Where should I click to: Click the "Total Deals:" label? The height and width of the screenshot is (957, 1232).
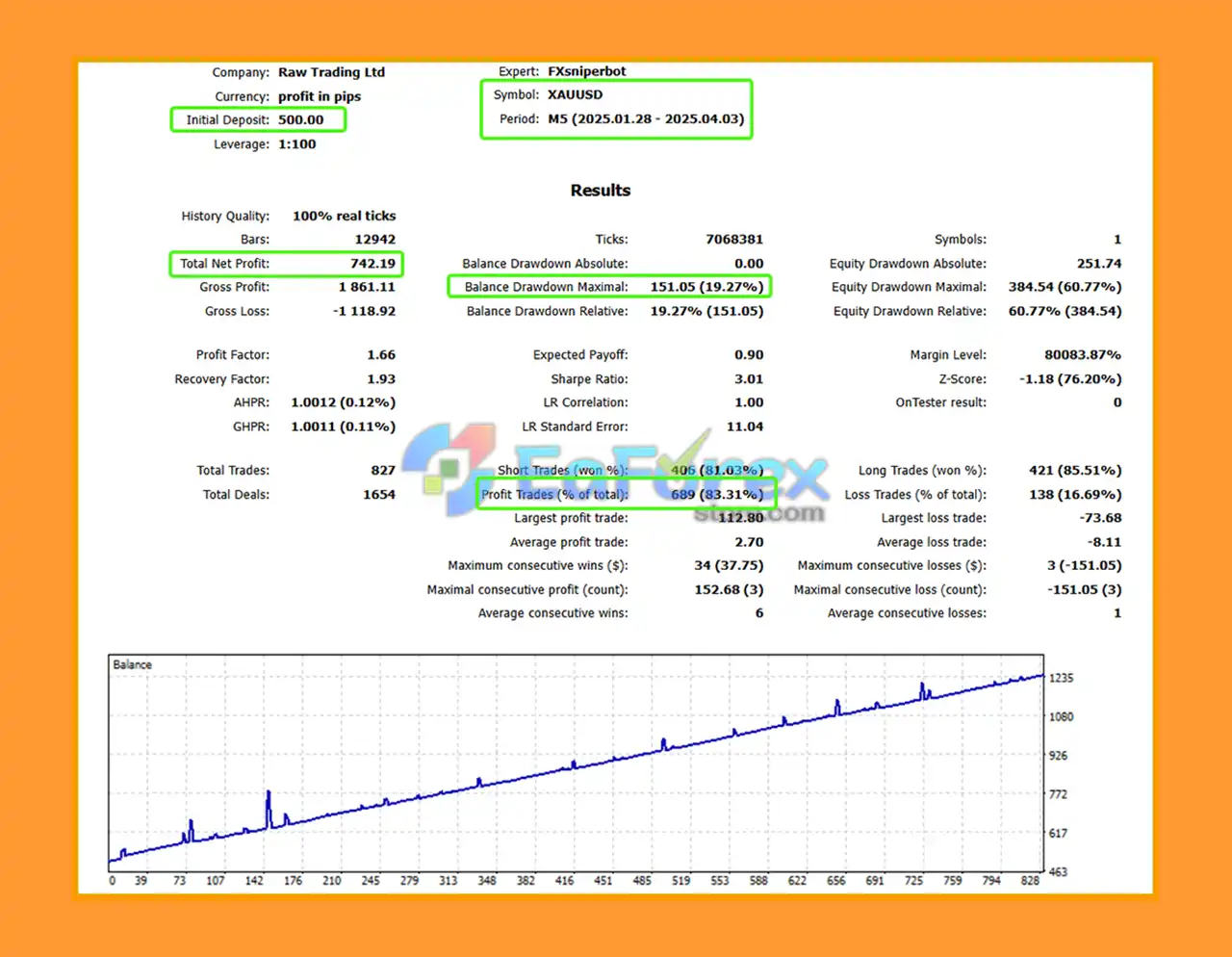click(x=236, y=495)
